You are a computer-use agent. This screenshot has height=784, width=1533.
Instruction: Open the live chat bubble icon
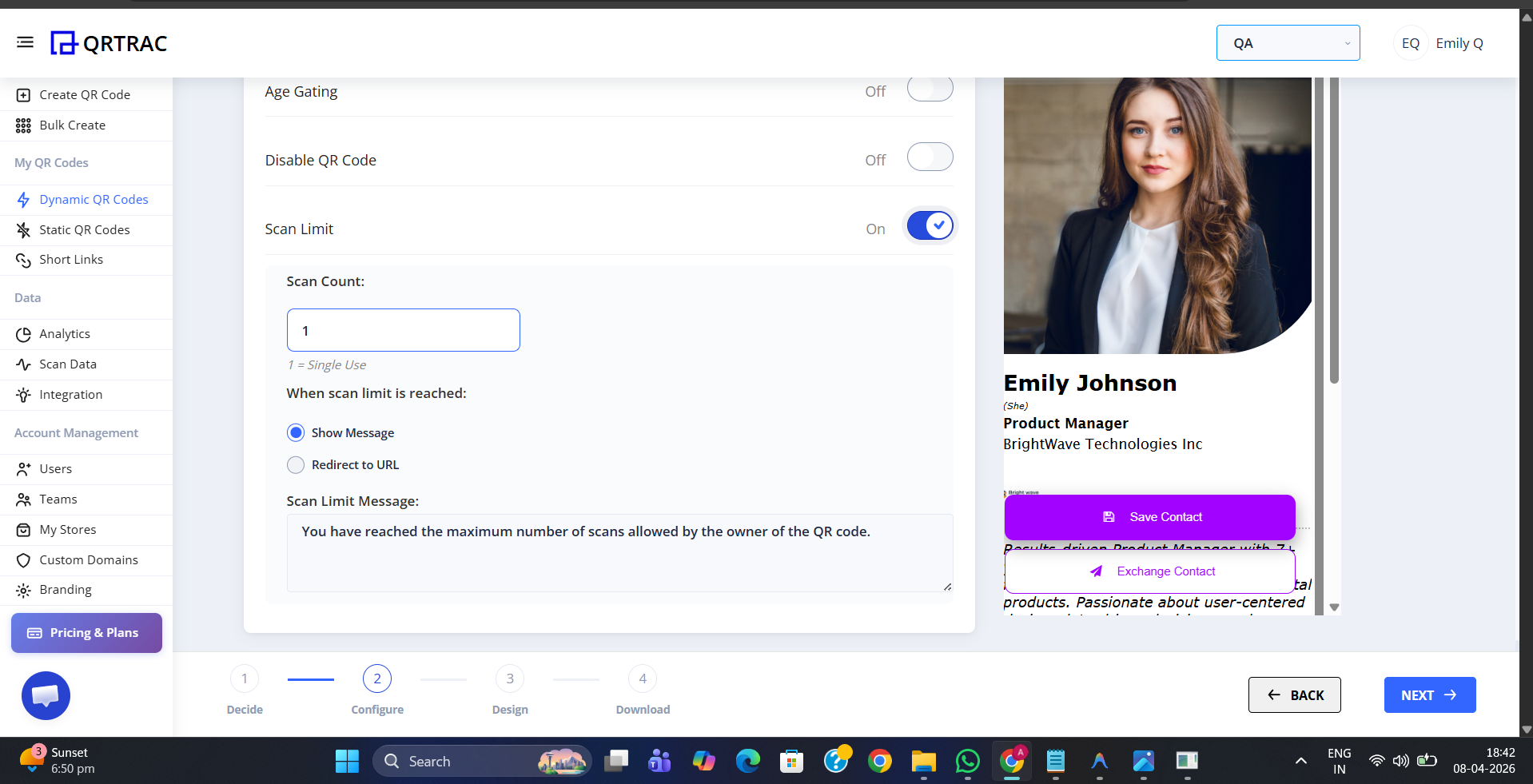coord(46,695)
